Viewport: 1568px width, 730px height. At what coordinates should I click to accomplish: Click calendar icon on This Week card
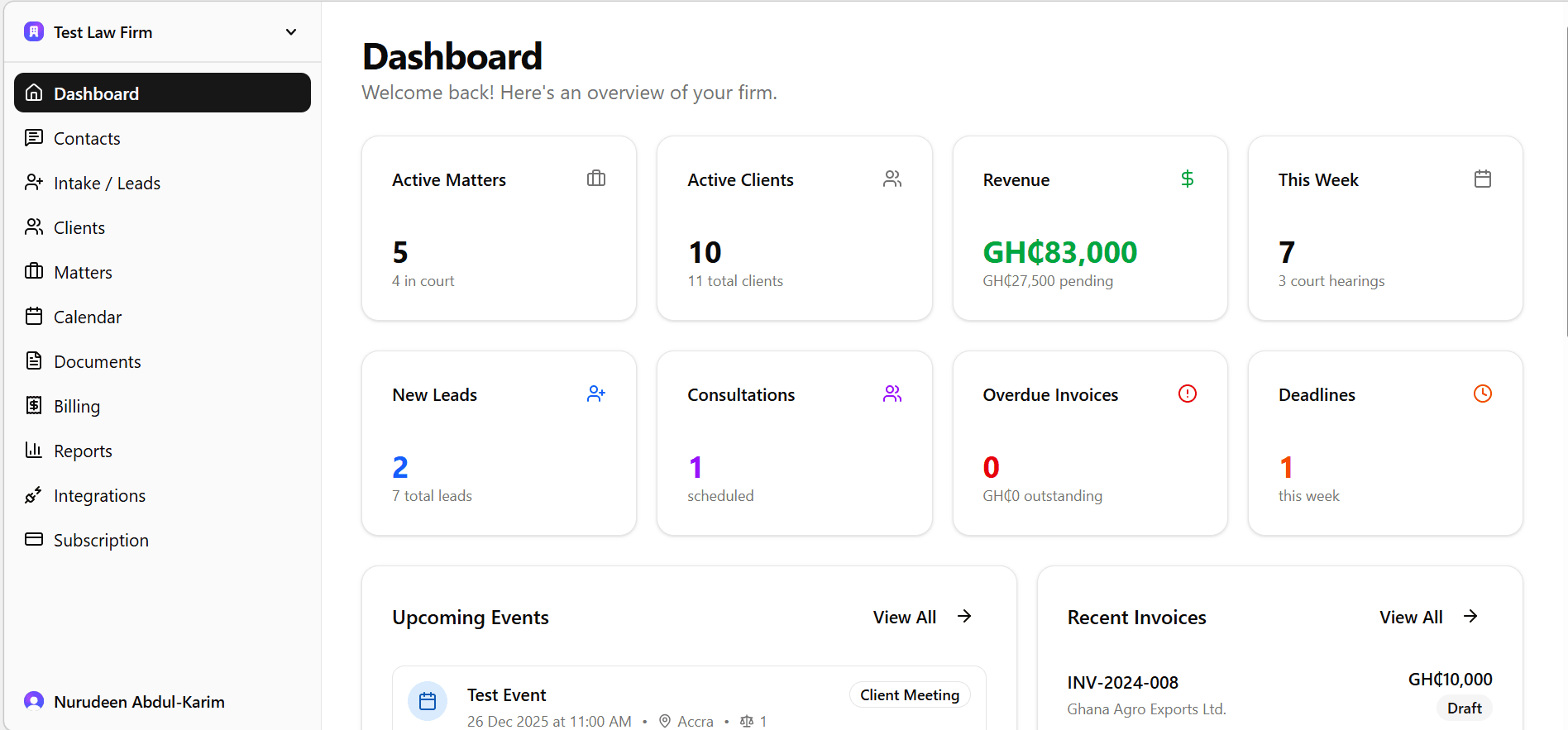[1483, 179]
